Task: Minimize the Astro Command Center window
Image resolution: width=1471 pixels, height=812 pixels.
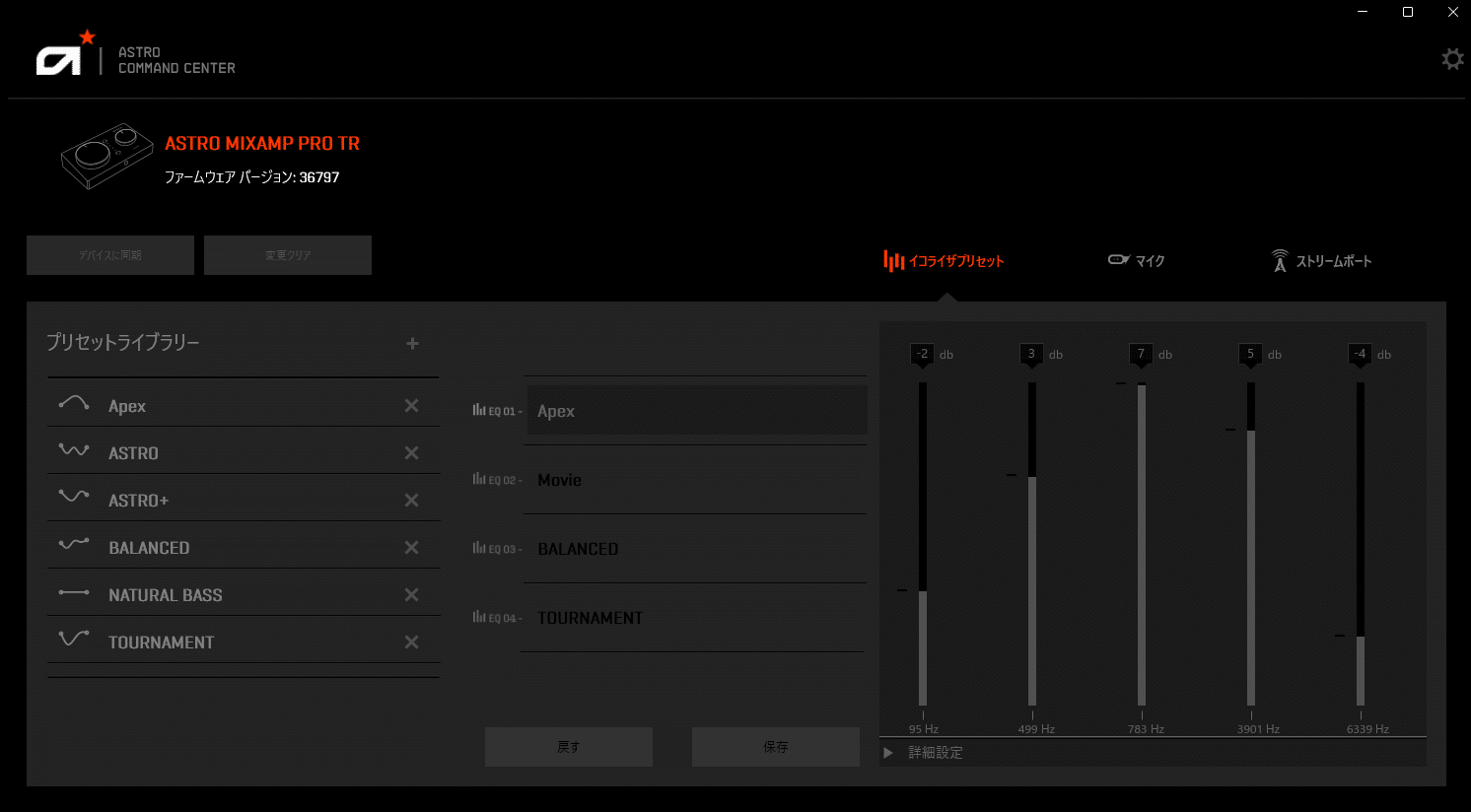Action: pyautogui.click(x=1363, y=12)
